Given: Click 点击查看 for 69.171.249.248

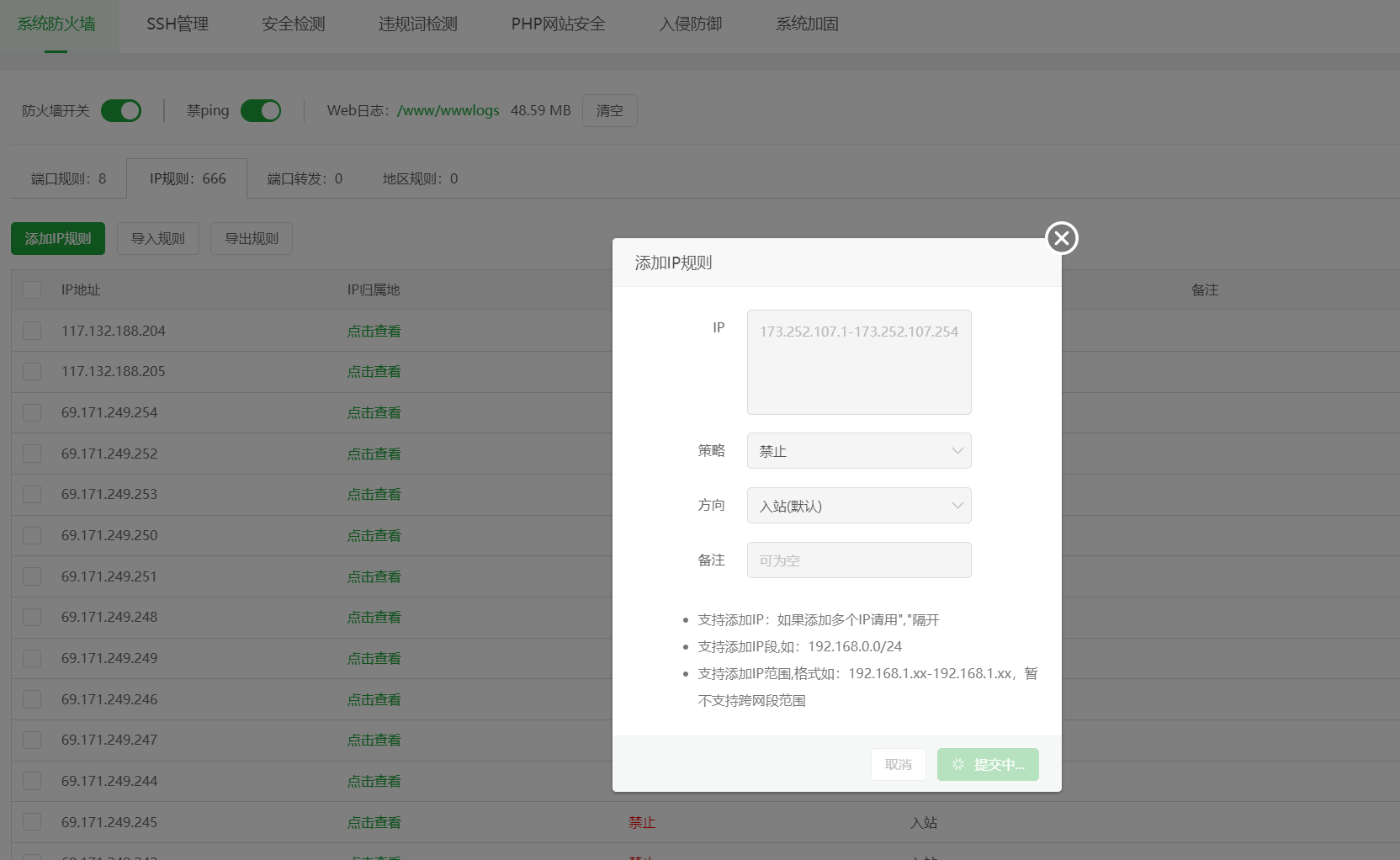Looking at the screenshot, I should click(374, 617).
